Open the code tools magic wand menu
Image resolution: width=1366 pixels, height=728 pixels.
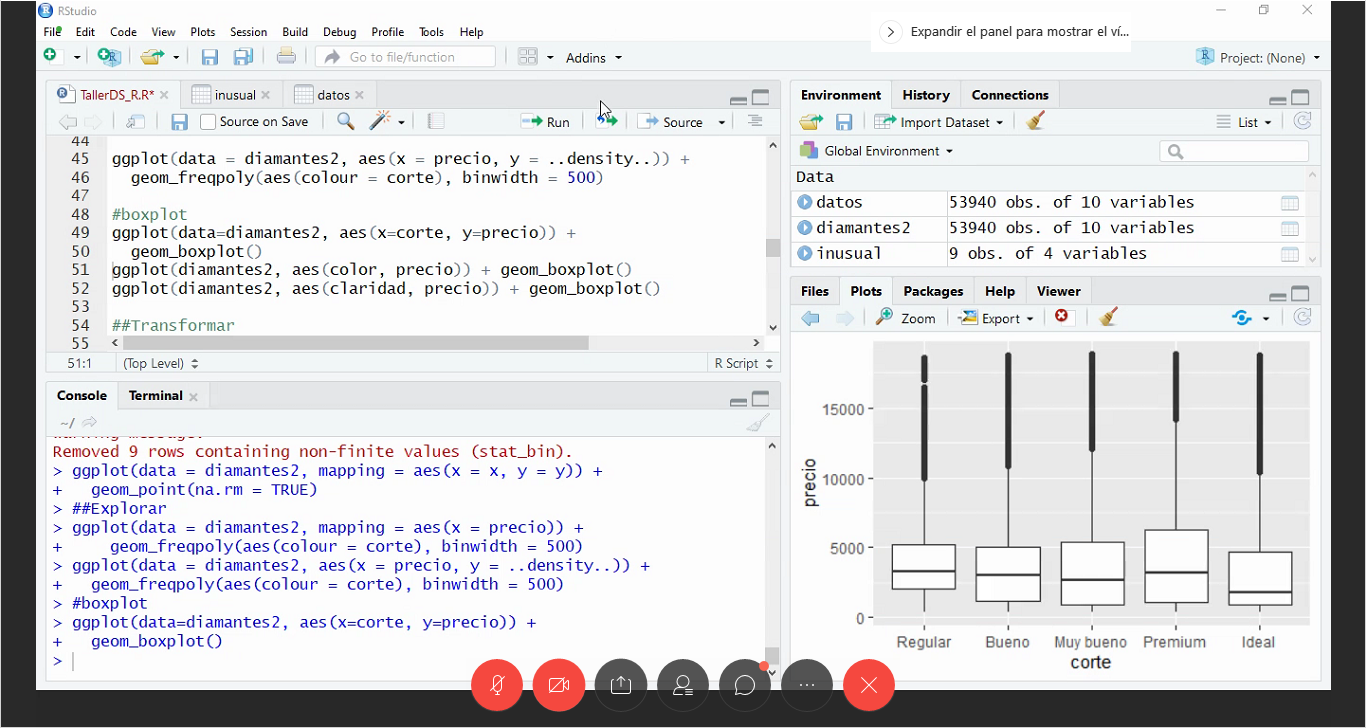385,122
